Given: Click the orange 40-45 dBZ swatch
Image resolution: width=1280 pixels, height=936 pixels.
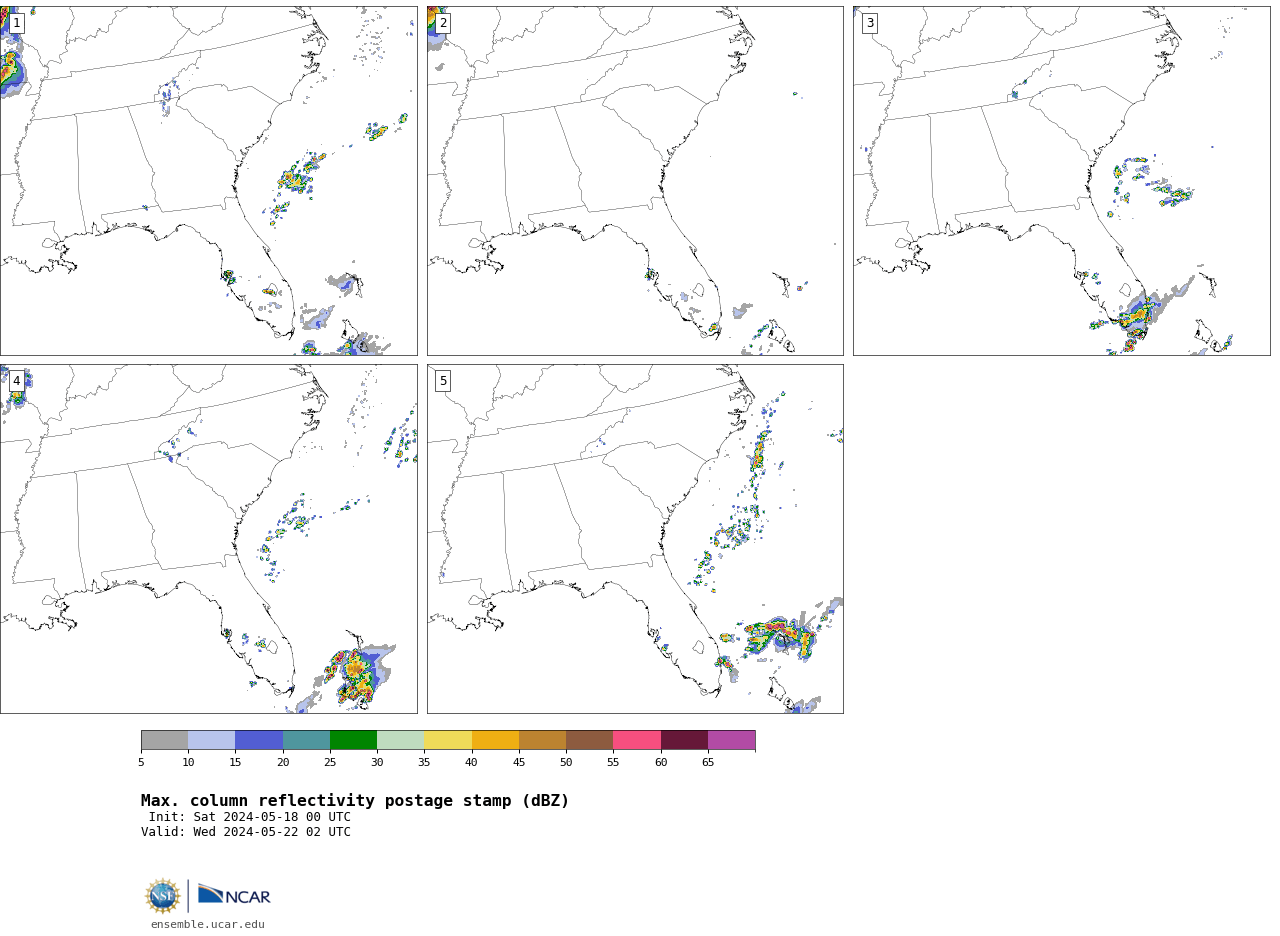Looking at the screenshot, I should click(x=495, y=740).
